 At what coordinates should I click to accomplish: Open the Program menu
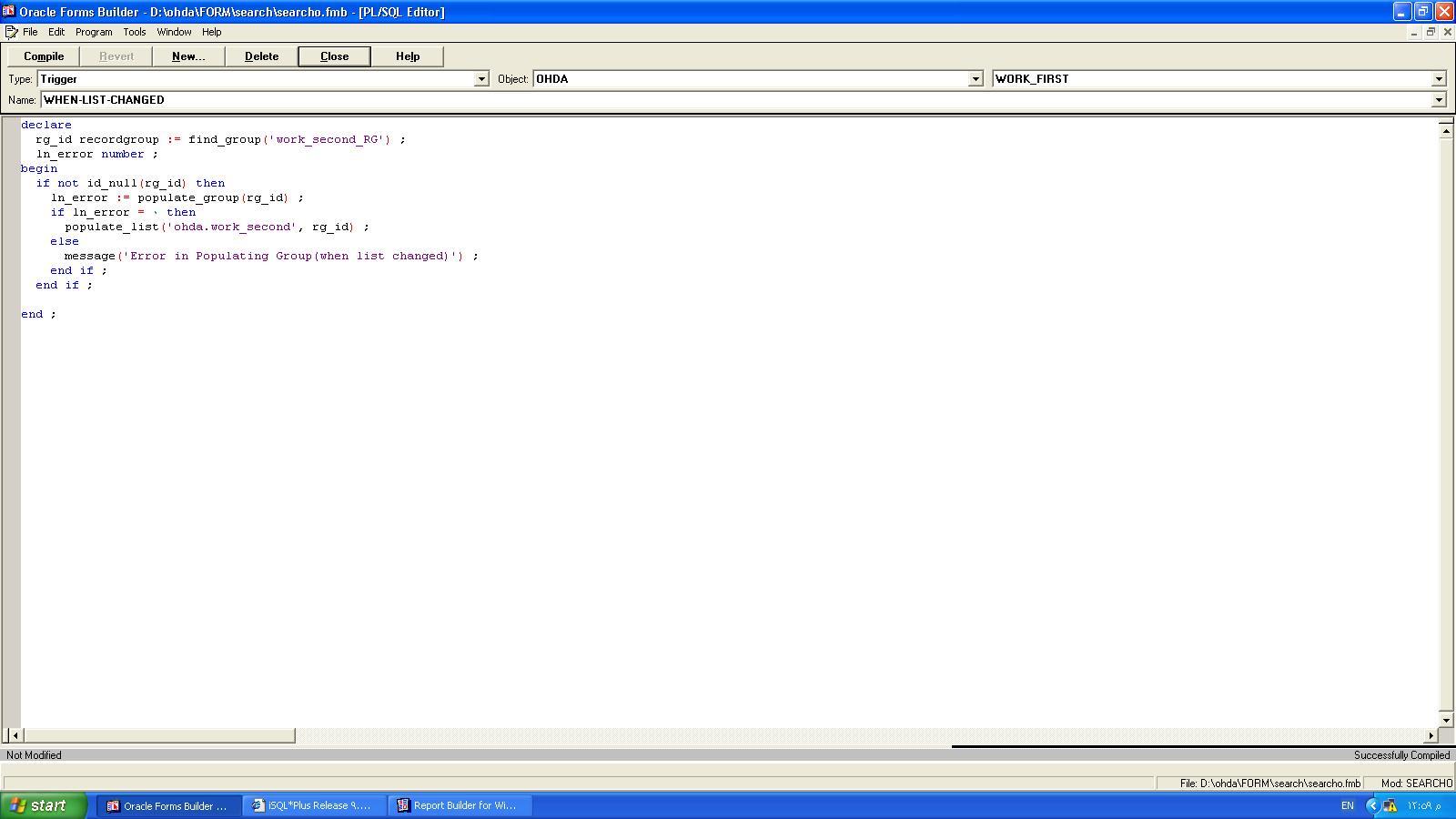pos(94,32)
